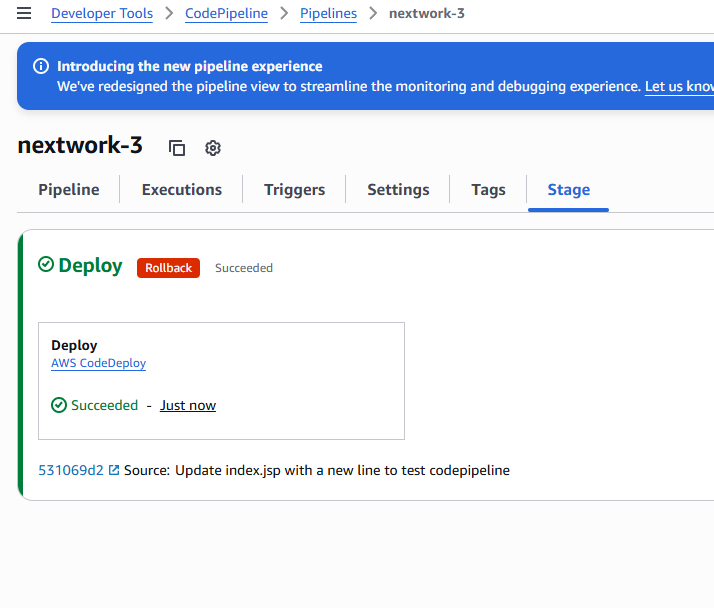The image size is (714, 608).
Task: Open commit 531069d2 link
Action: (70, 470)
